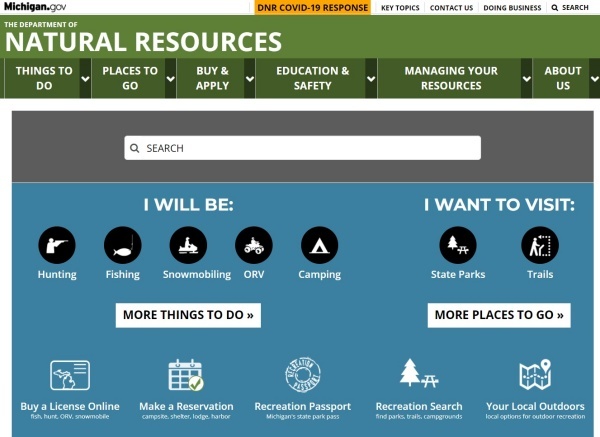Click the Camping tent icon
Viewport: 600px width, 437px height.
[319, 245]
